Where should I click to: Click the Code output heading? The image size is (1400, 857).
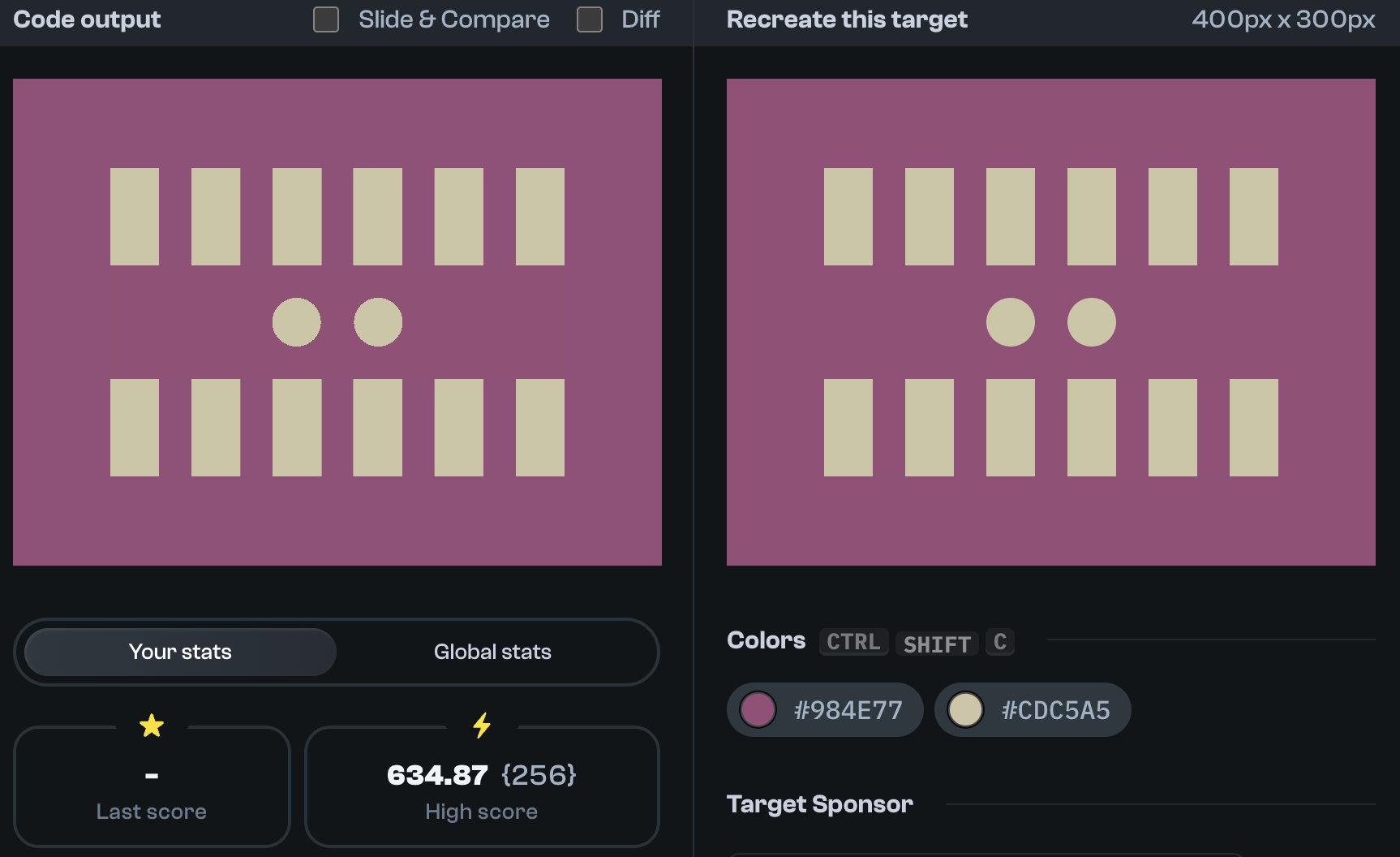pyautogui.click(x=86, y=19)
